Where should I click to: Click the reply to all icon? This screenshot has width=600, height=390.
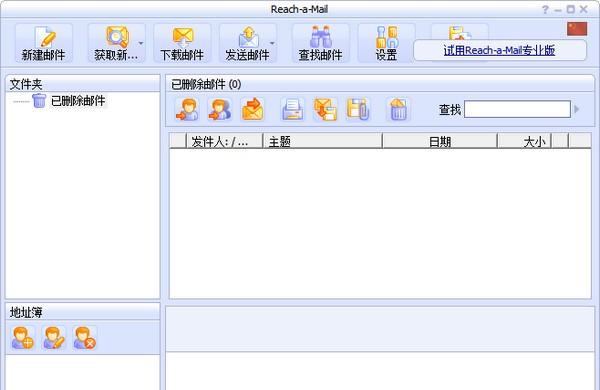[x=220, y=109]
